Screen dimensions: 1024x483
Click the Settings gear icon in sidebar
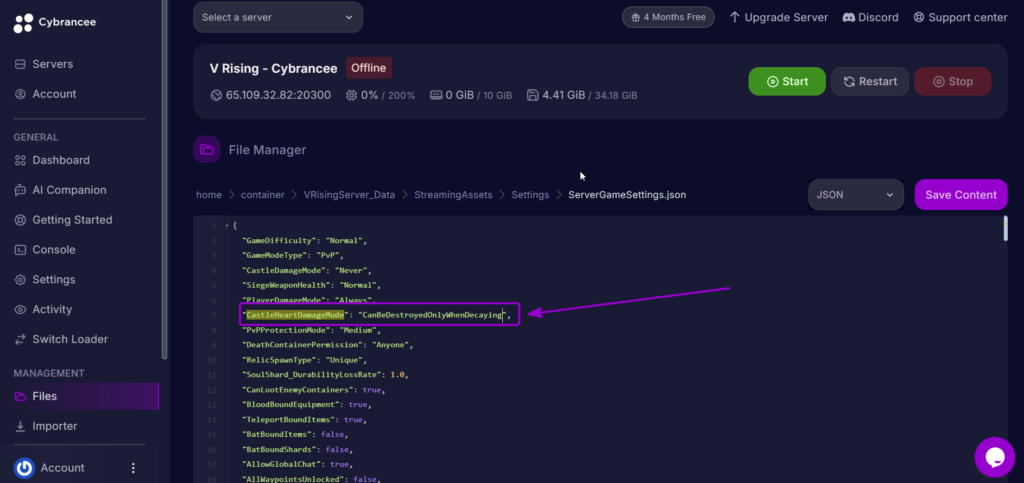coord(20,279)
